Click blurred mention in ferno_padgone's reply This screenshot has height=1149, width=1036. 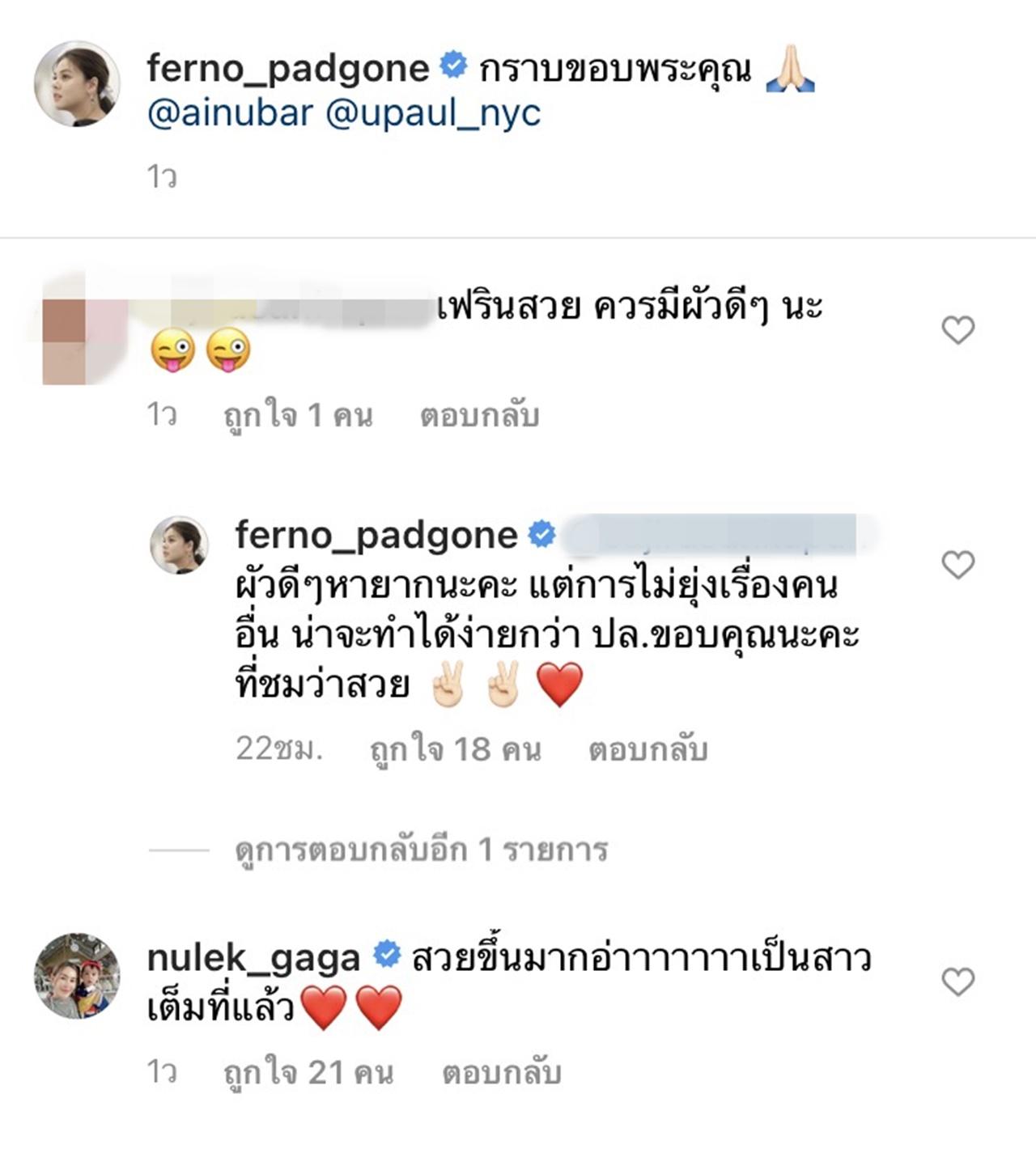point(708,535)
